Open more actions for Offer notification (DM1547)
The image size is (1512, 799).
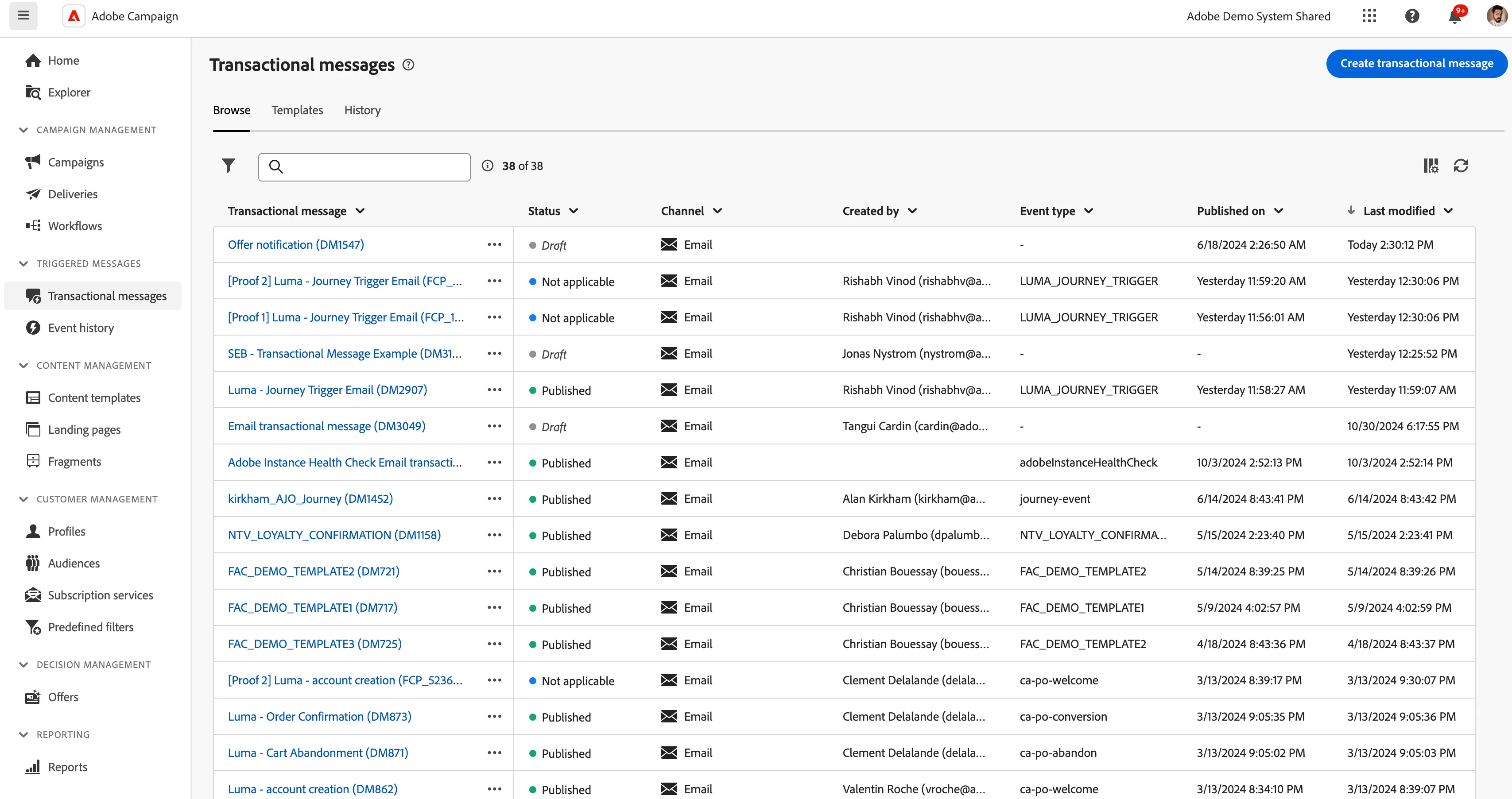pyautogui.click(x=494, y=245)
